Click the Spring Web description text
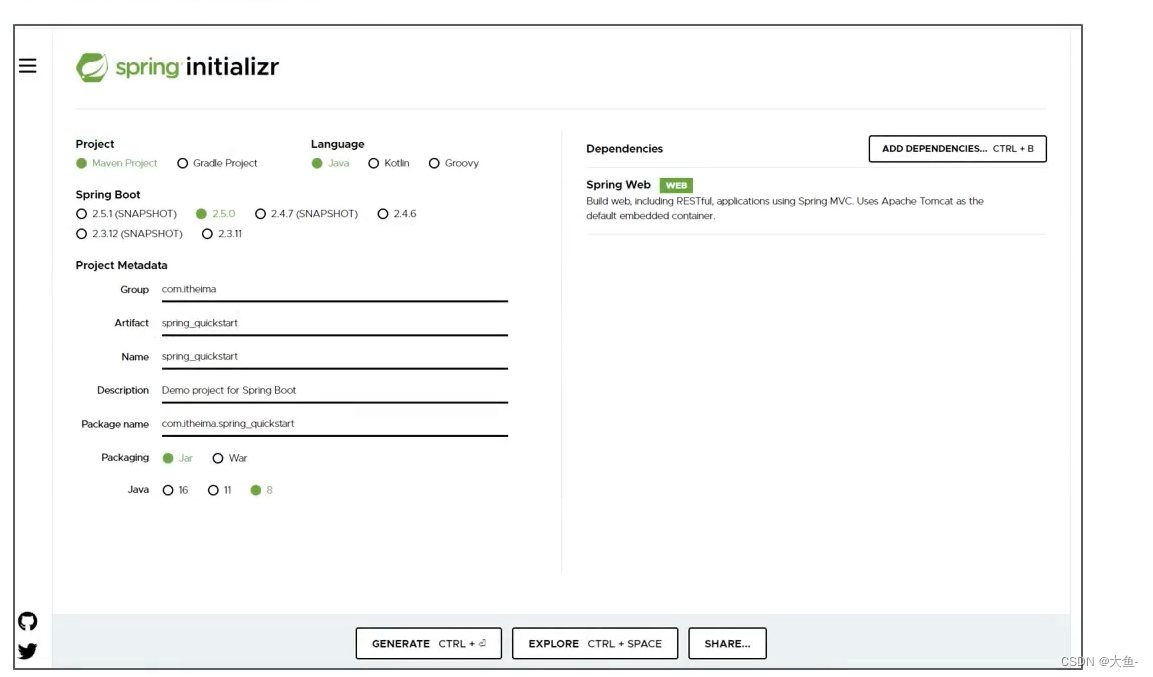 (785, 208)
